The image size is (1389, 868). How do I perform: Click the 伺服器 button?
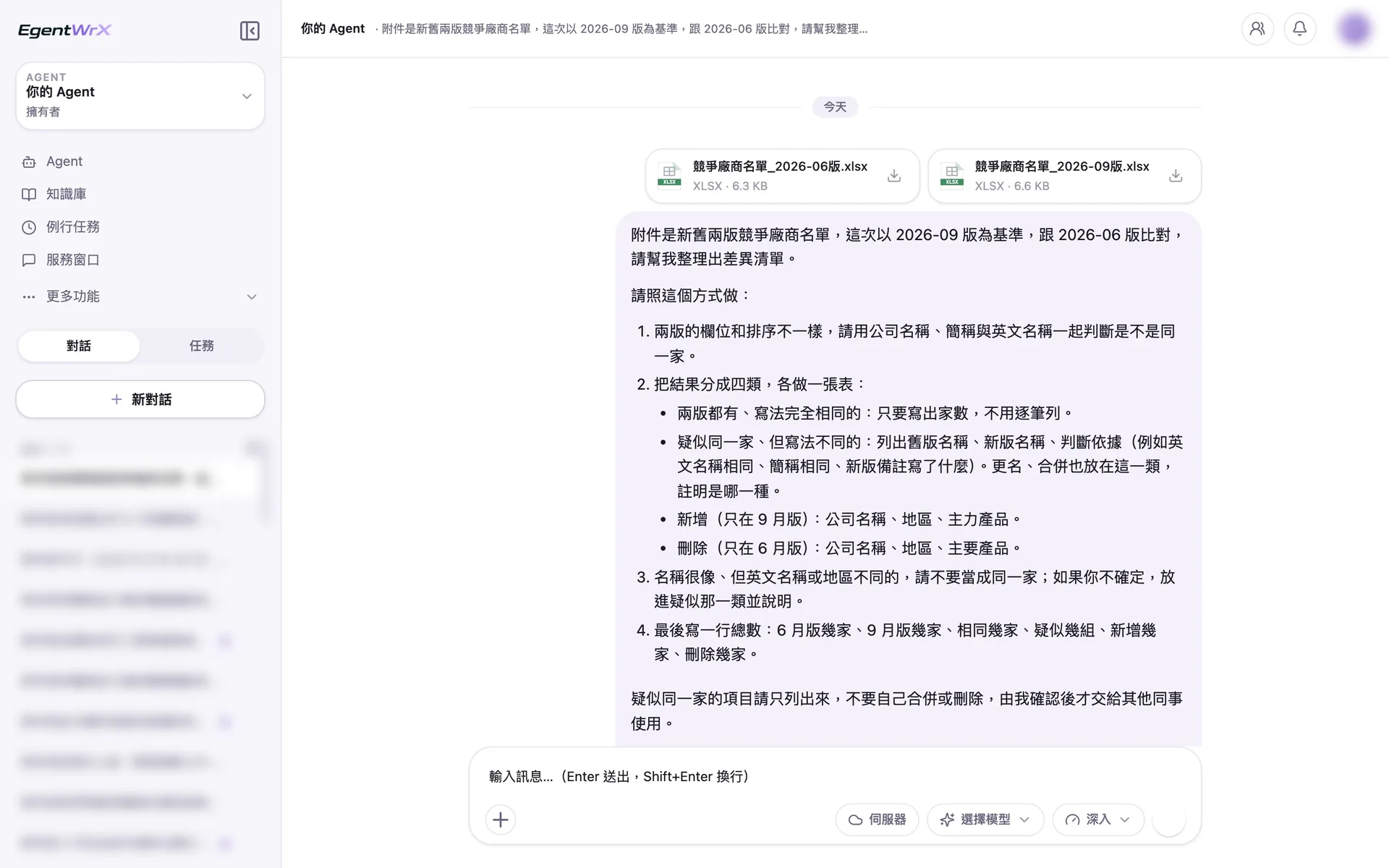[x=877, y=820]
